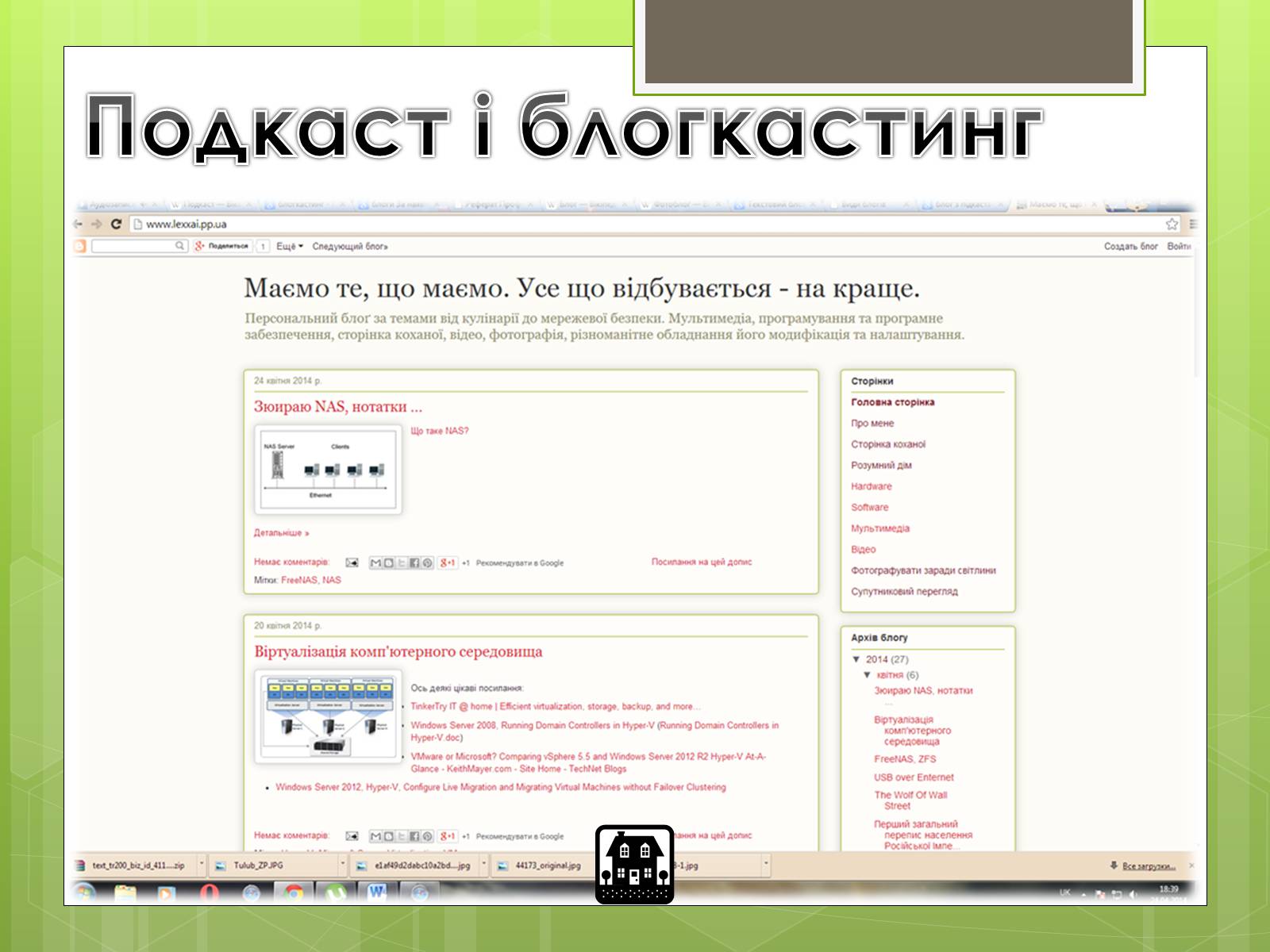Click the browser forward arrow
Viewport: 1270px width, 952px height.
(96, 224)
